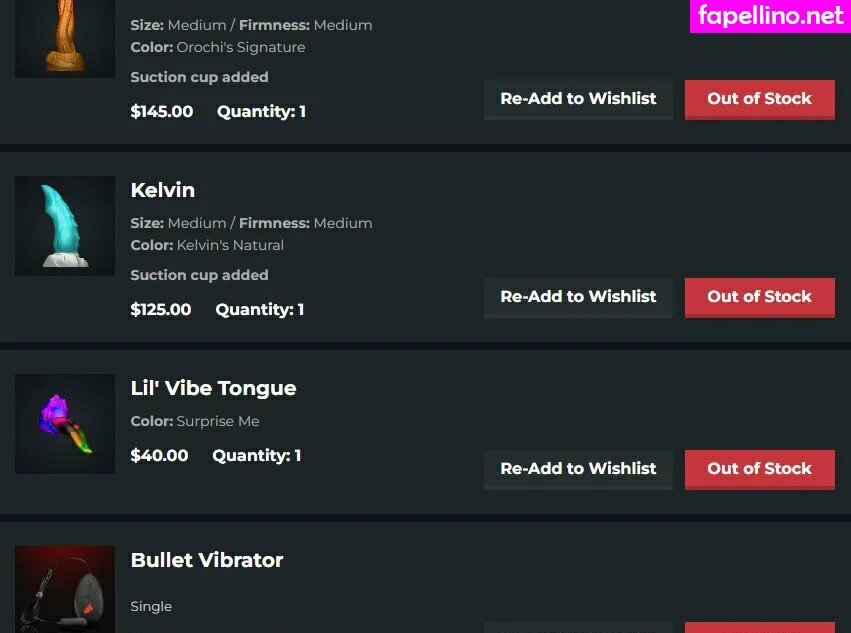Click the Lil' Vibe Tongue thumbnail
Image resolution: width=851 pixels, height=633 pixels.
[65, 424]
